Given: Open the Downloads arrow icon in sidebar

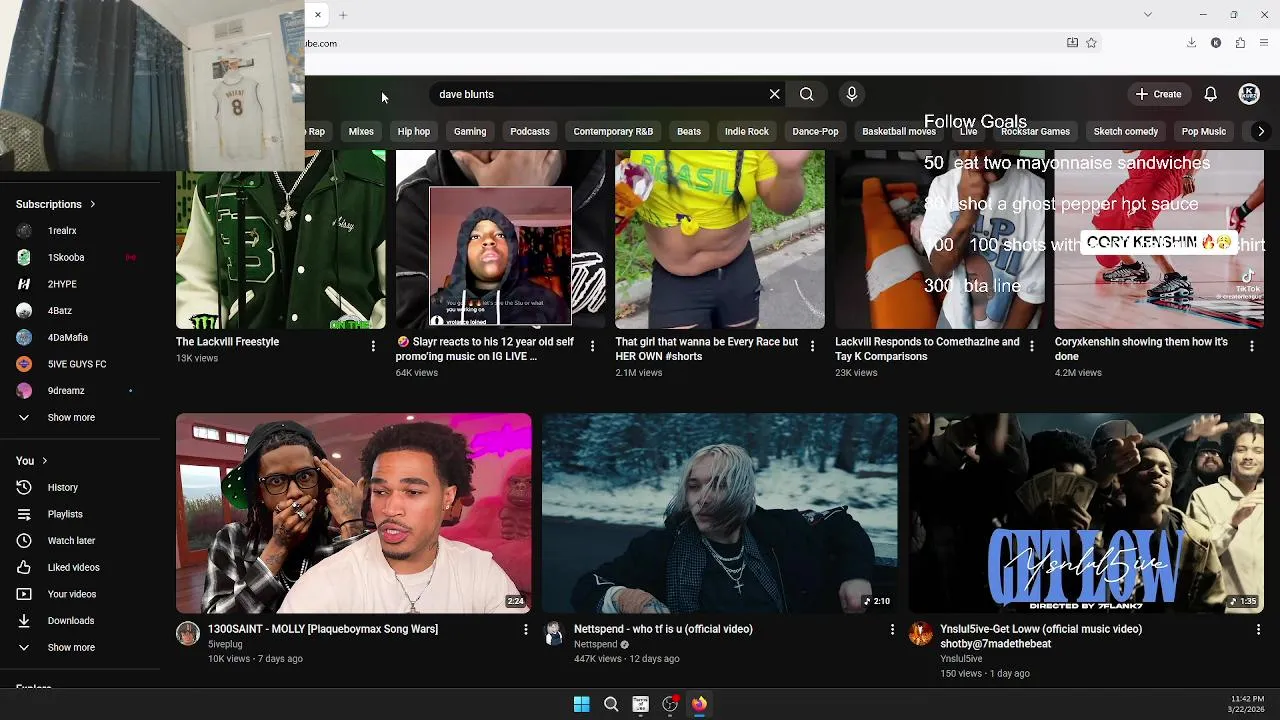Looking at the screenshot, I should 24,621.
